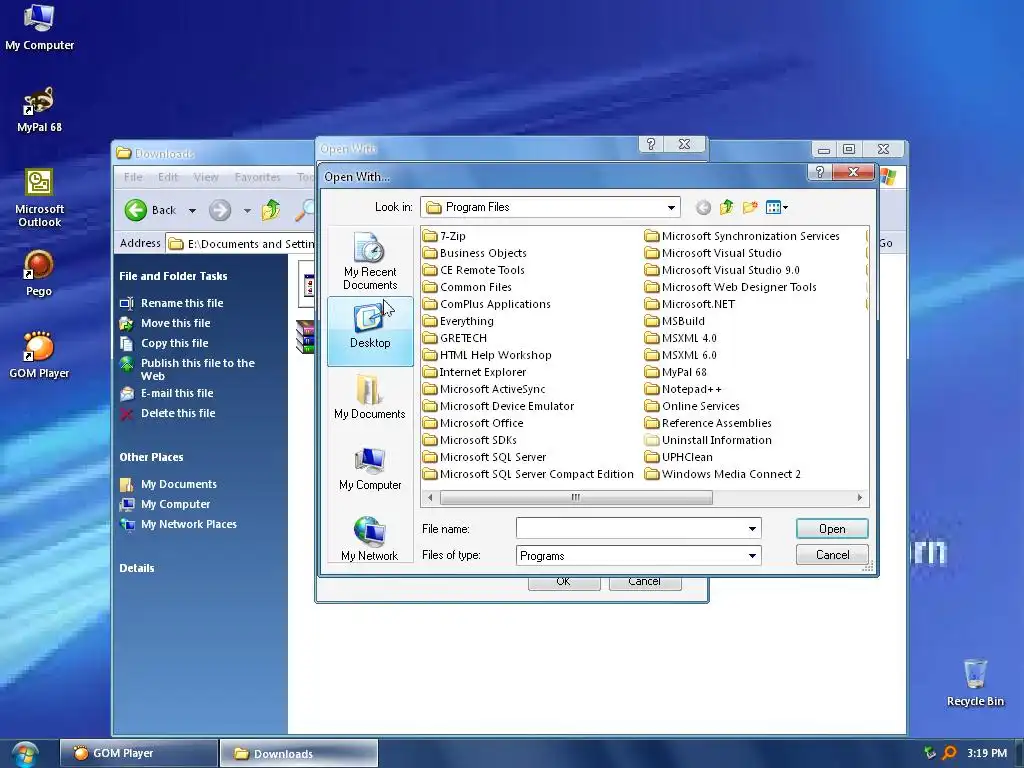Image resolution: width=1024 pixels, height=768 pixels.
Task: Open Back history dropdown in Downloads window
Action: pos(192,210)
